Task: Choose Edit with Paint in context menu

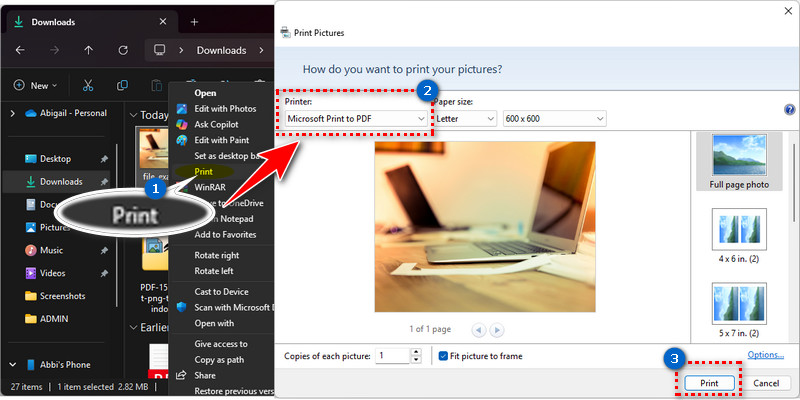Action: [221, 140]
